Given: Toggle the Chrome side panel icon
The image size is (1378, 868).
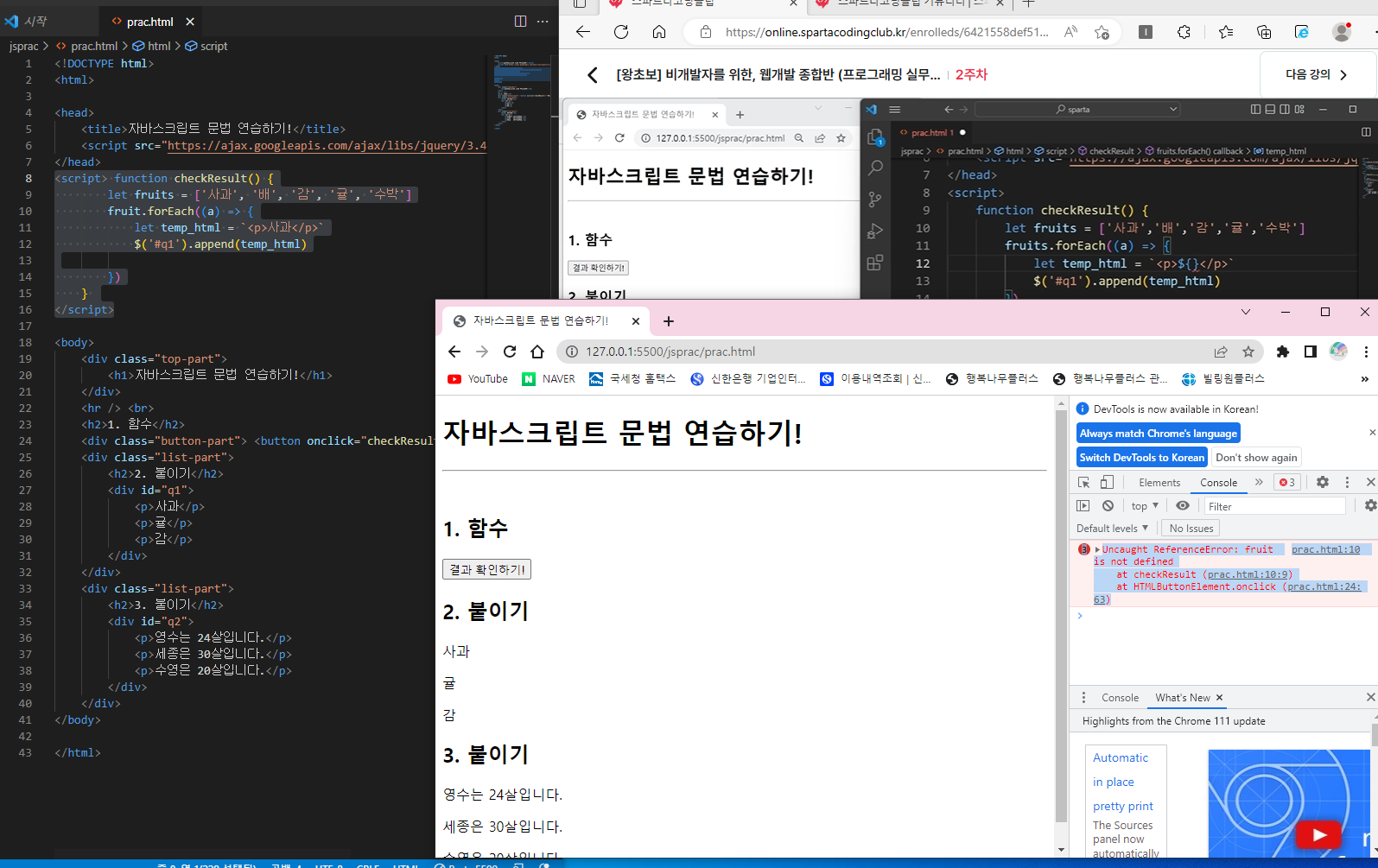Looking at the screenshot, I should (1311, 352).
